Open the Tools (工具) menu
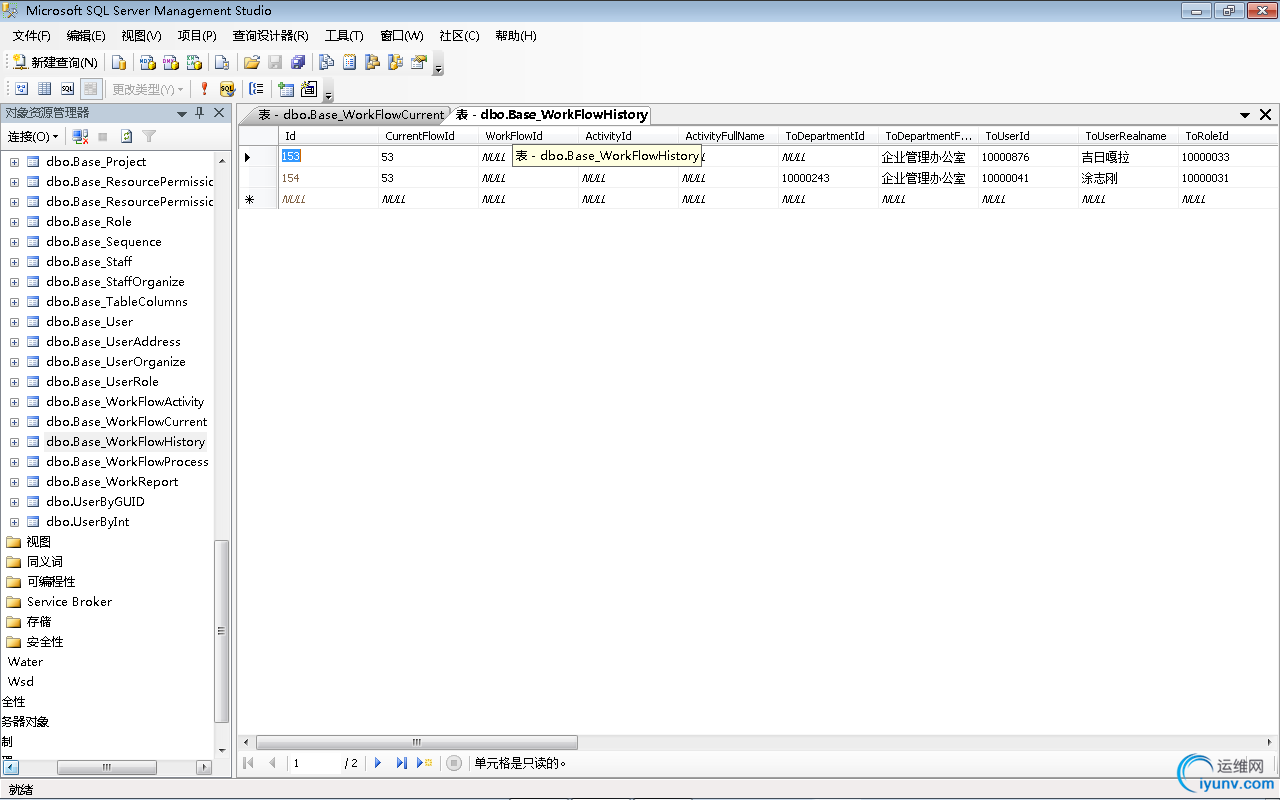The width and height of the screenshot is (1280, 800). point(344,36)
